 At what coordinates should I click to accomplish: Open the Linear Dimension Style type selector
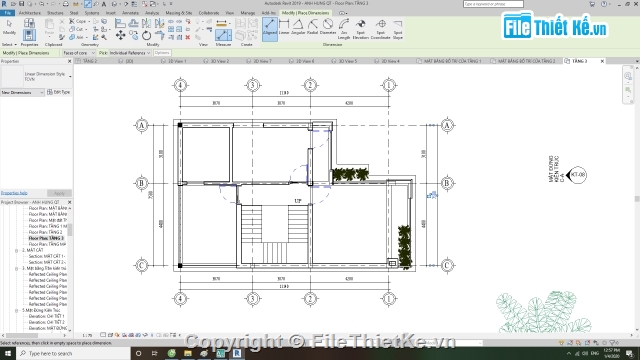[36, 76]
